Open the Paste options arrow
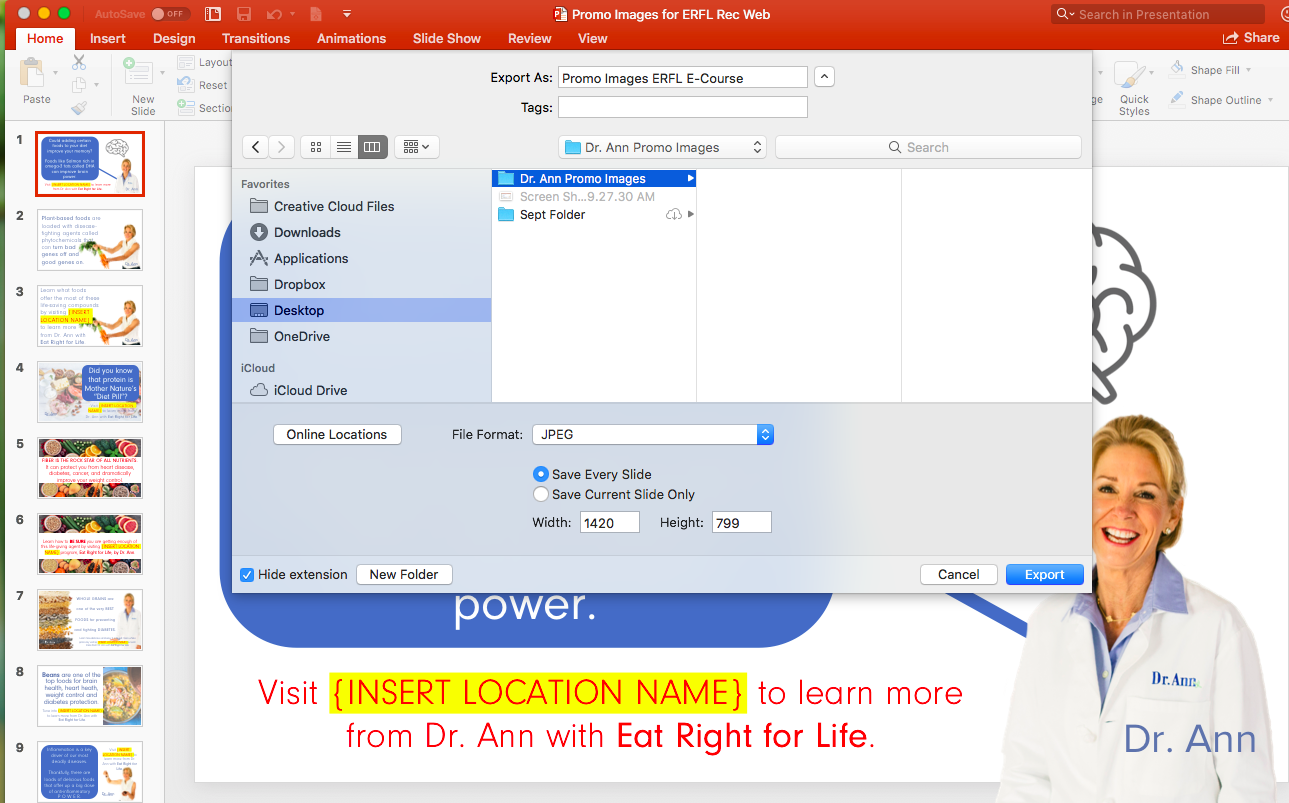Screen dimensions: 1289x803 point(53,73)
